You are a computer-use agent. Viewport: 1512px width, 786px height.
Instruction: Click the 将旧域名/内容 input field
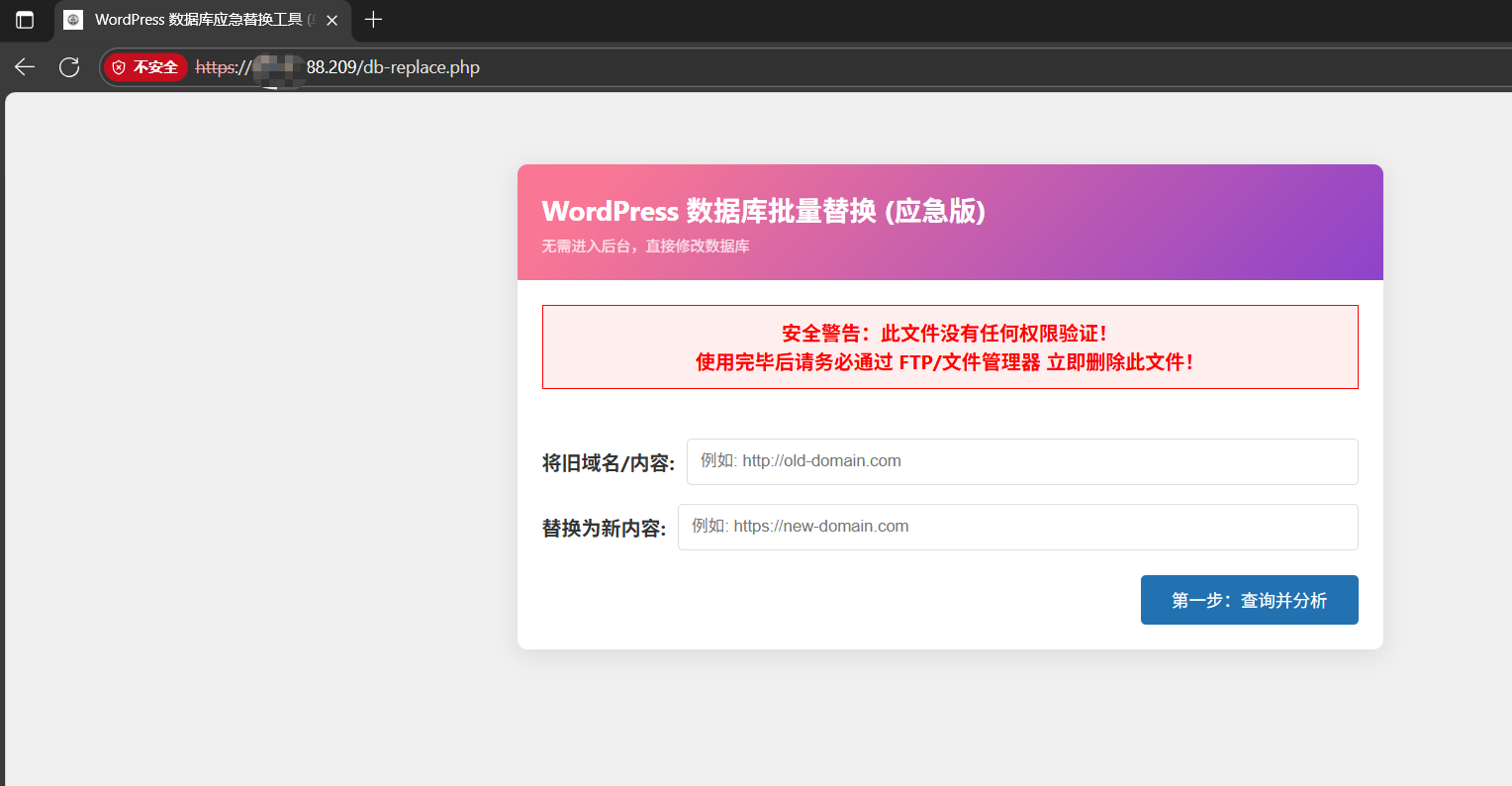[1022, 461]
